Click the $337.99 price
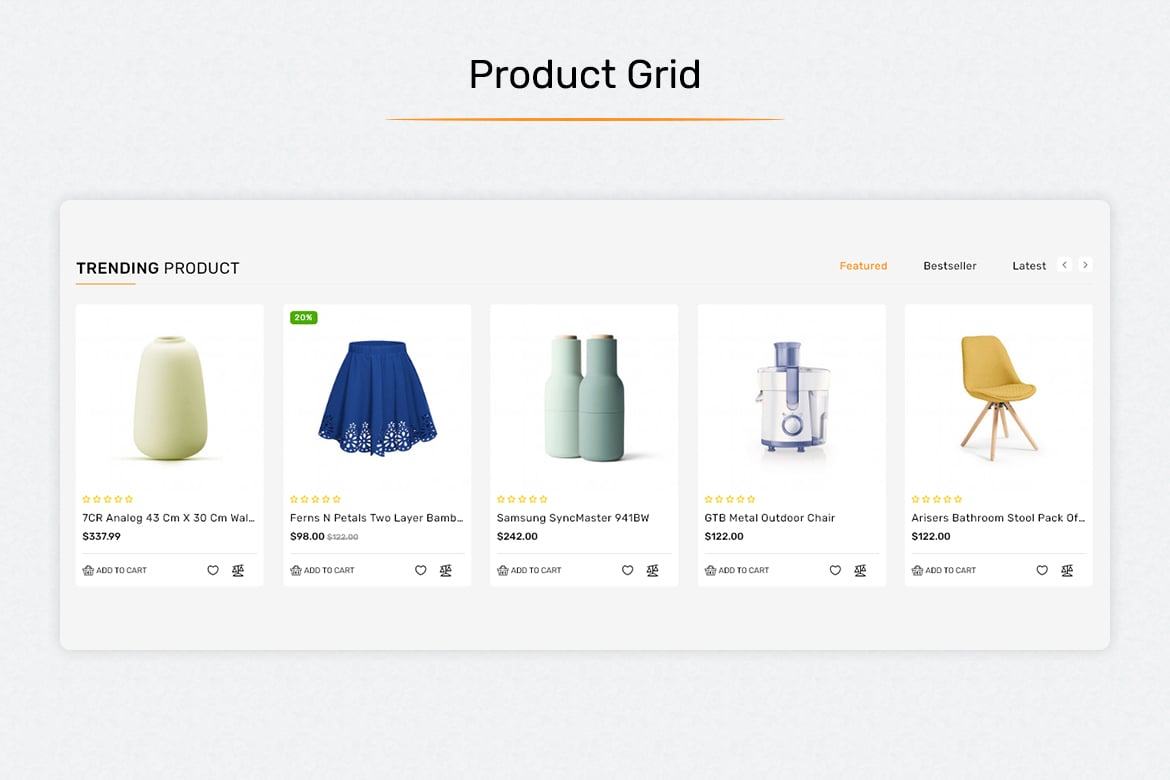 point(101,537)
